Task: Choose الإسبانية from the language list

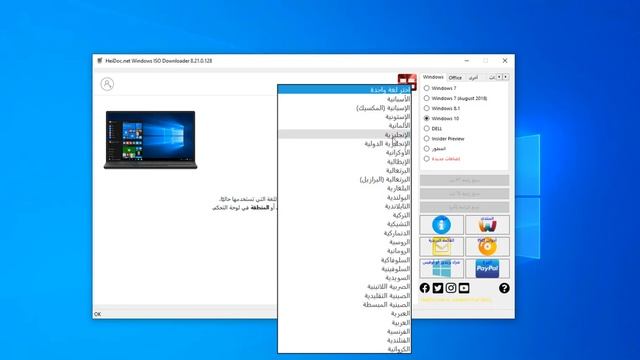Action: point(344,99)
